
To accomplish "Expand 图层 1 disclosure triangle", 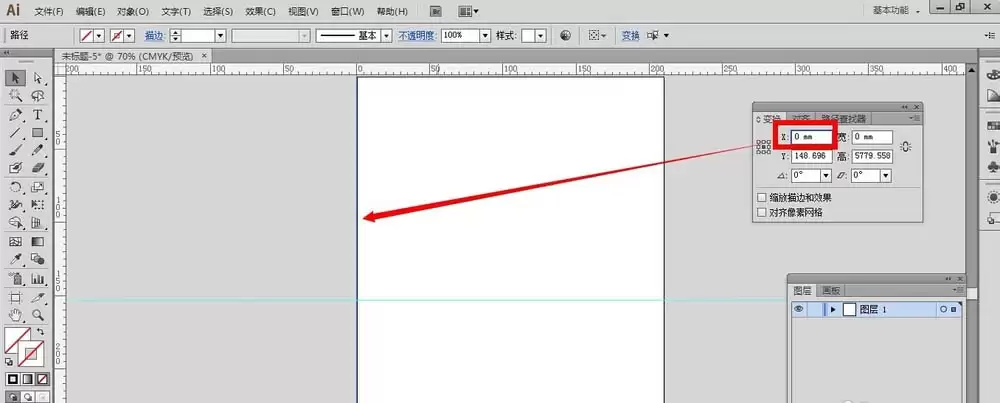I will pos(833,309).
